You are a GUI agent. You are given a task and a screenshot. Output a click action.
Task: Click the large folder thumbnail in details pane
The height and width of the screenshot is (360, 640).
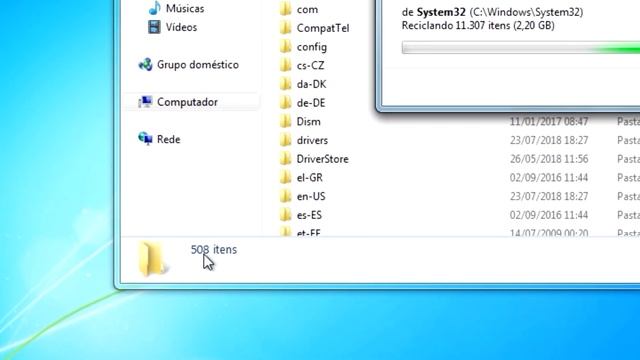pos(153,258)
